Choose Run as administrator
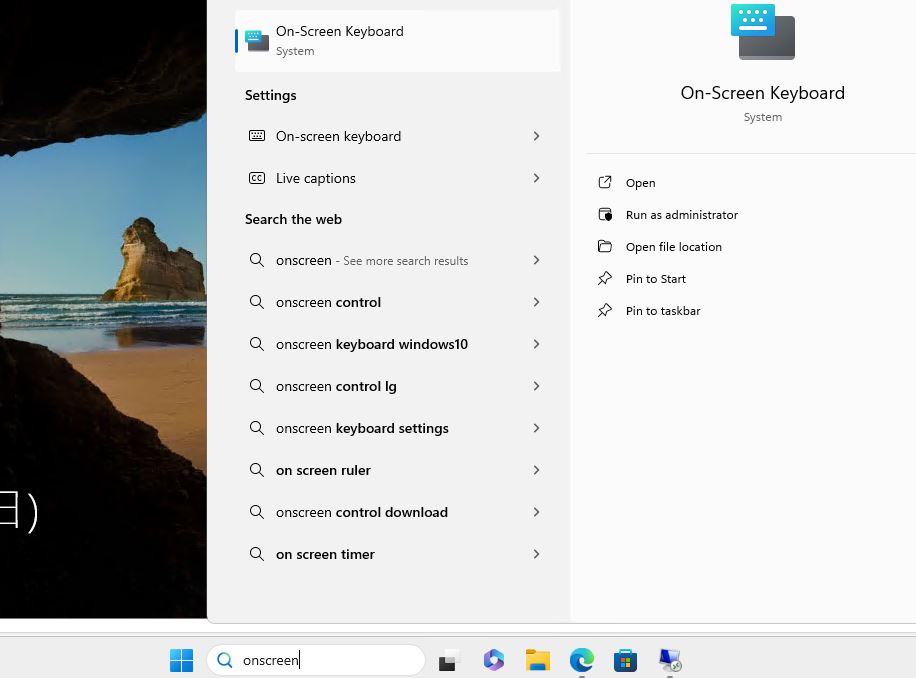This screenshot has width=916, height=678. [682, 215]
